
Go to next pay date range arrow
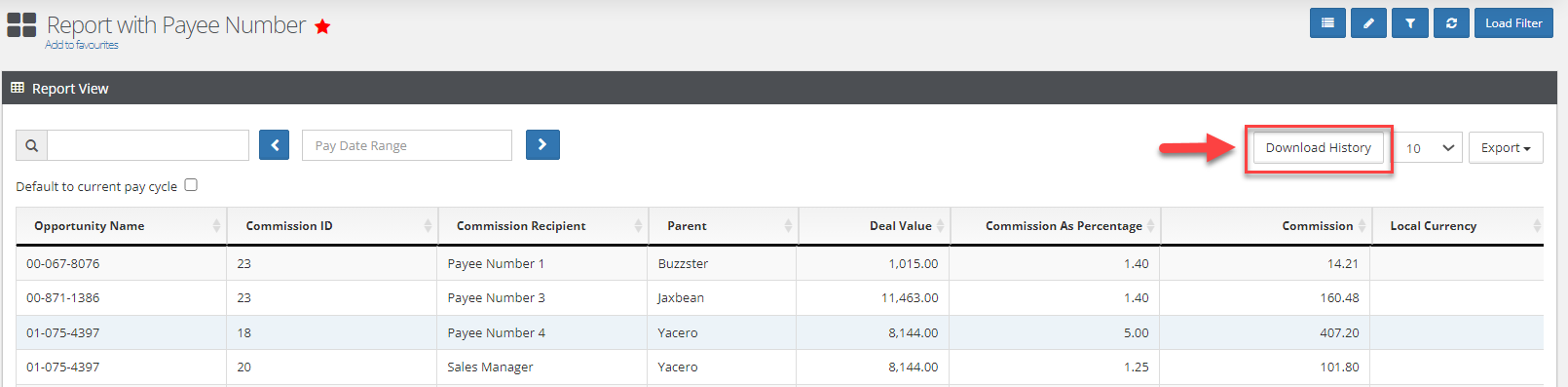coord(542,144)
